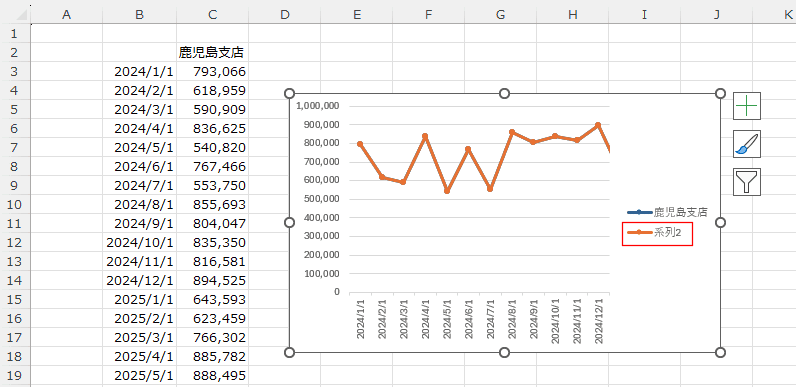
Task: Click the top-center chart resize handle
Action: [x=505, y=93]
